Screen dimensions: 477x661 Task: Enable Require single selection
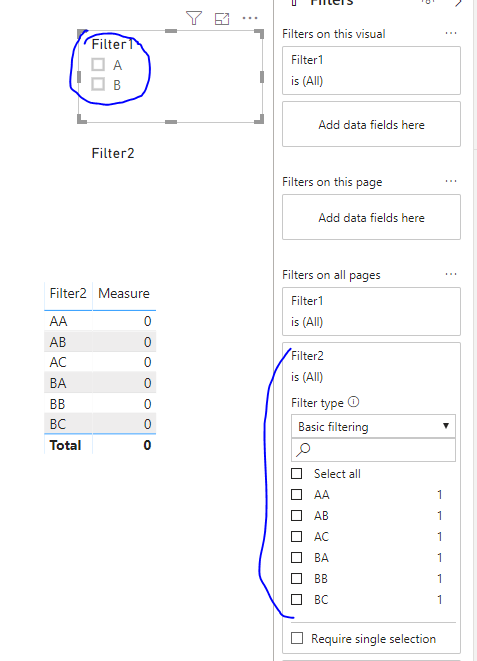tap(297, 638)
